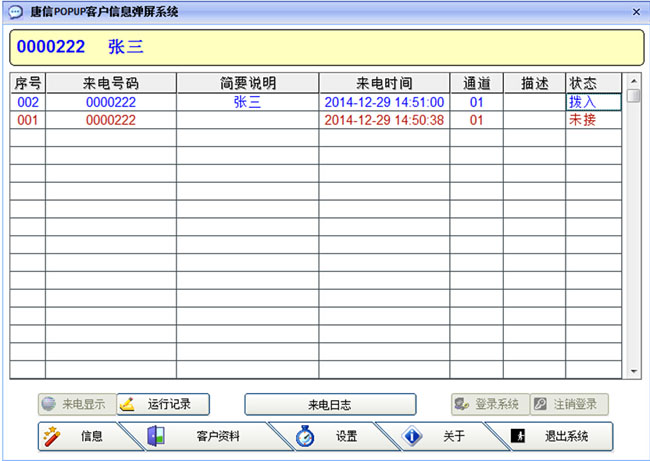Click the 来电号码 column header
This screenshot has height=461, width=650.
pyautogui.click(x=111, y=83)
